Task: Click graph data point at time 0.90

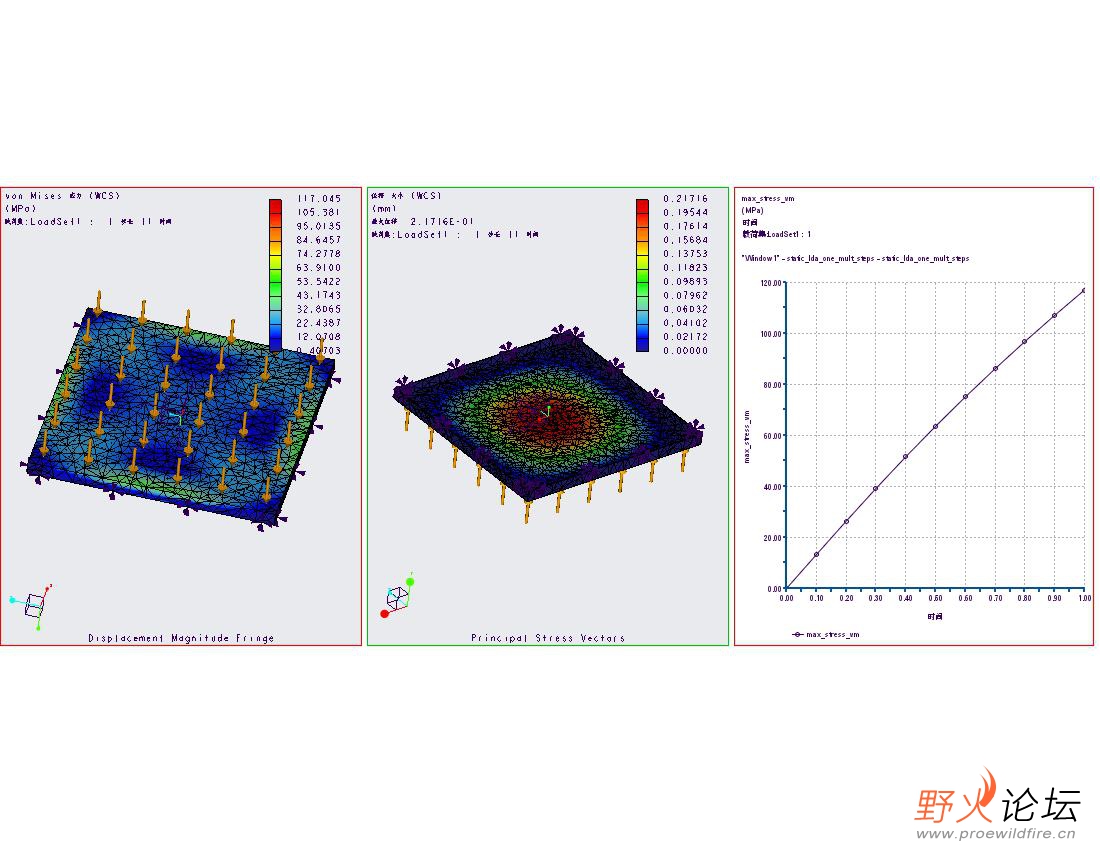Action: tap(1054, 316)
